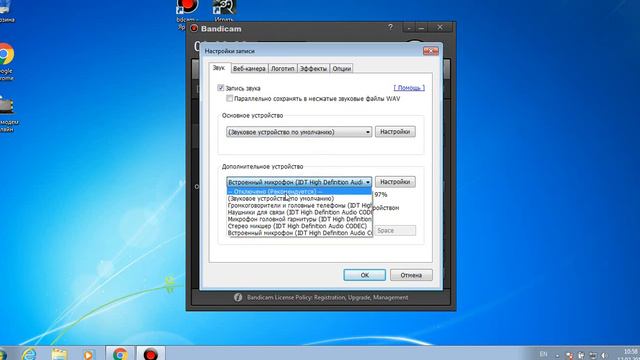Select (Звуковое устройство по умолчанию) in open list
The height and width of the screenshot is (360, 640).
[299, 198]
